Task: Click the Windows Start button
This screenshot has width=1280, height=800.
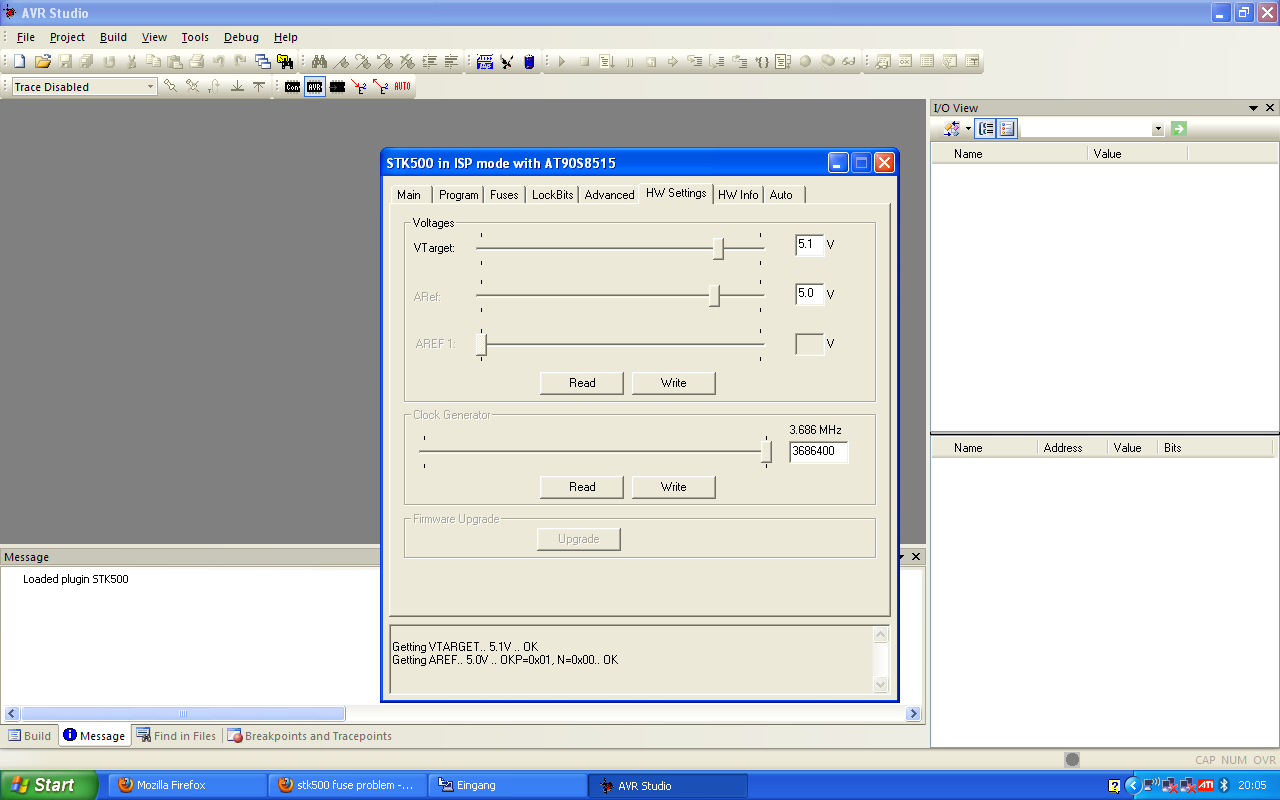Action: point(49,786)
